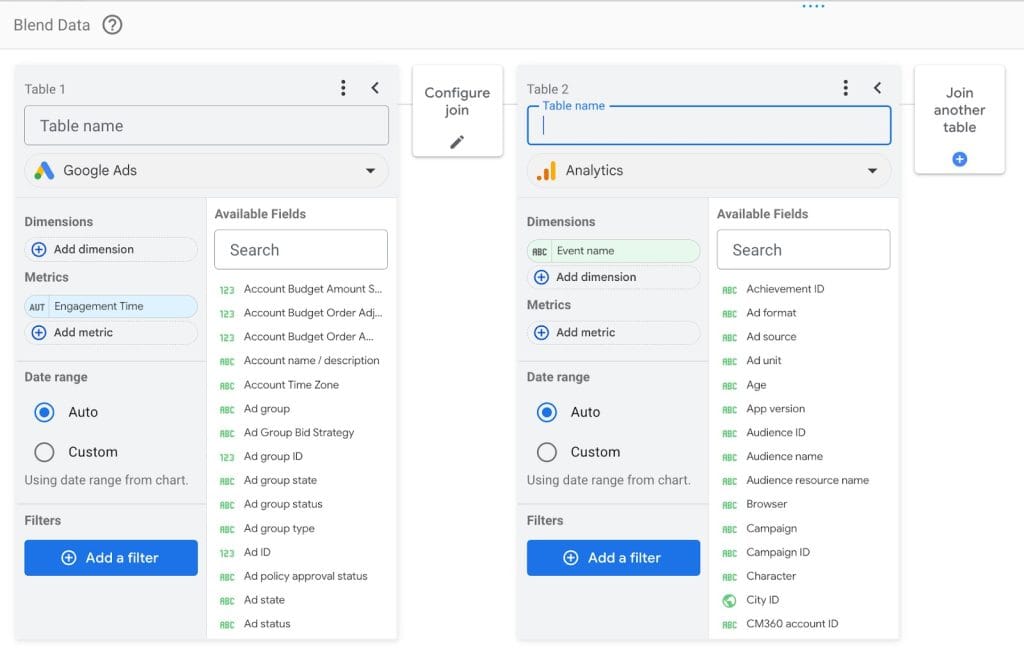Add a filter to Table 1
The height and width of the screenshot is (654, 1024).
(x=111, y=558)
